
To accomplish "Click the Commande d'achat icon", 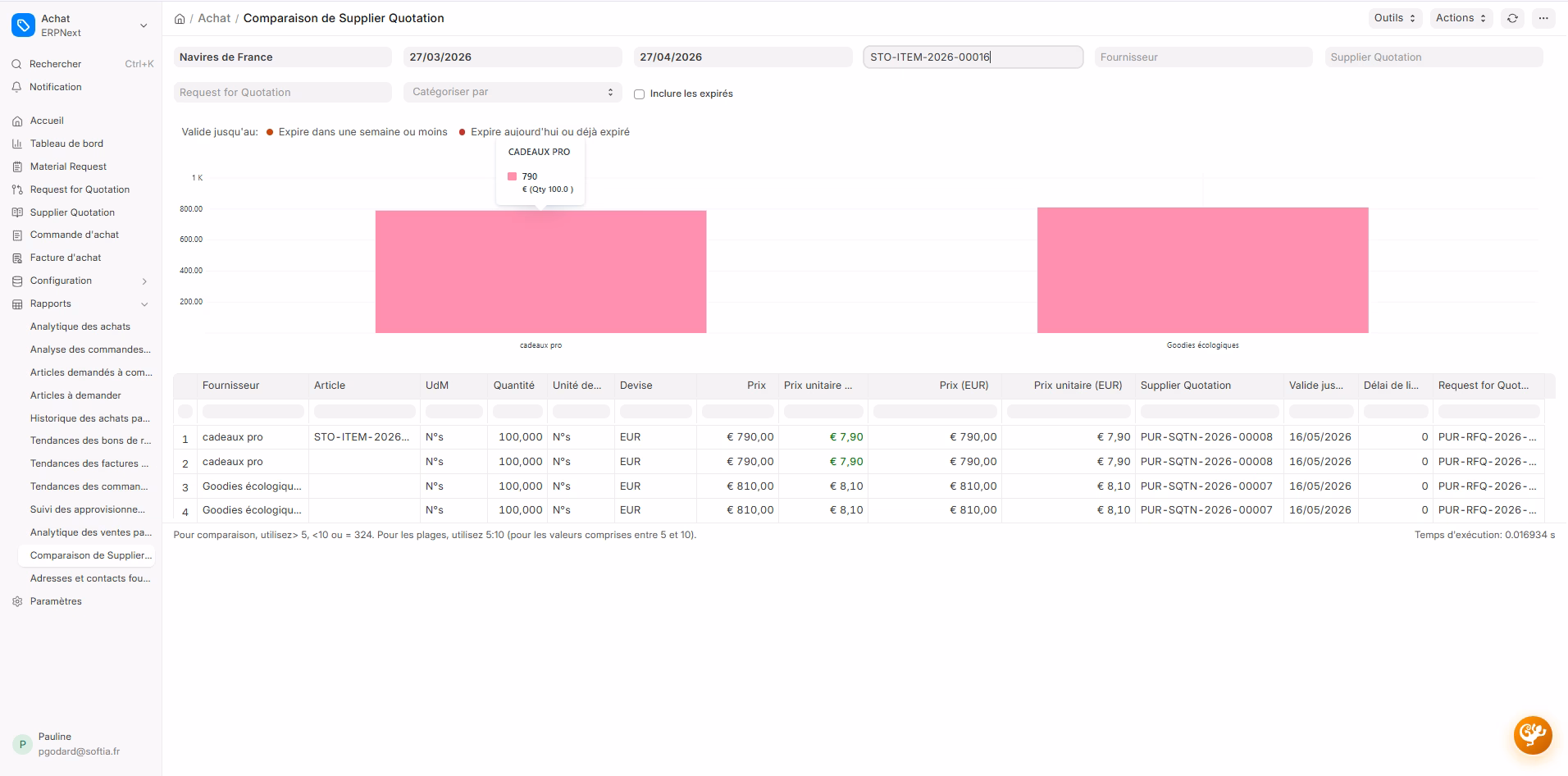I will pyautogui.click(x=18, y=235).
